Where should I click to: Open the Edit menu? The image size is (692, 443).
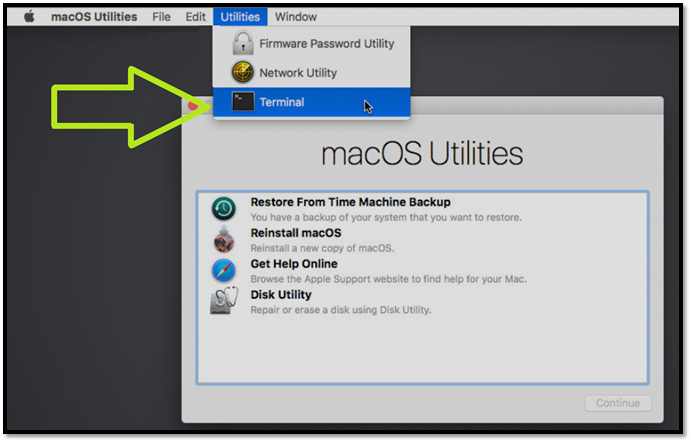coord(195,17)
